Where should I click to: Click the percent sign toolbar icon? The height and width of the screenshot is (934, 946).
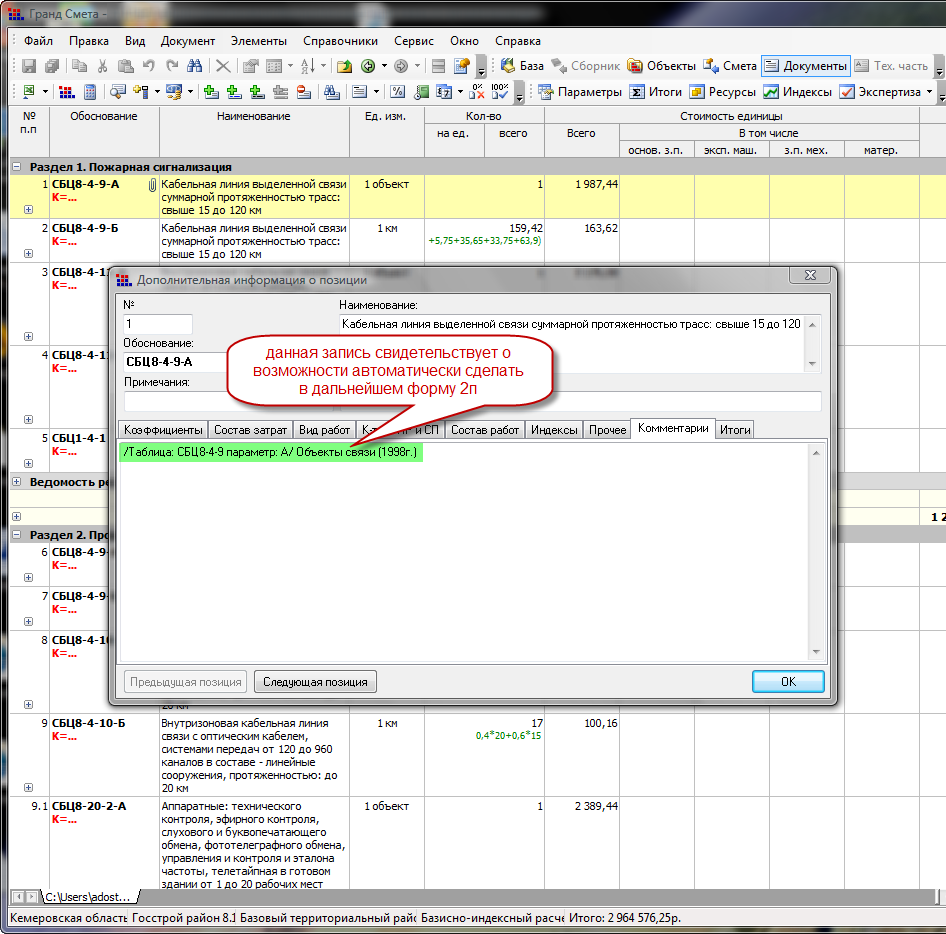(397, 92)
